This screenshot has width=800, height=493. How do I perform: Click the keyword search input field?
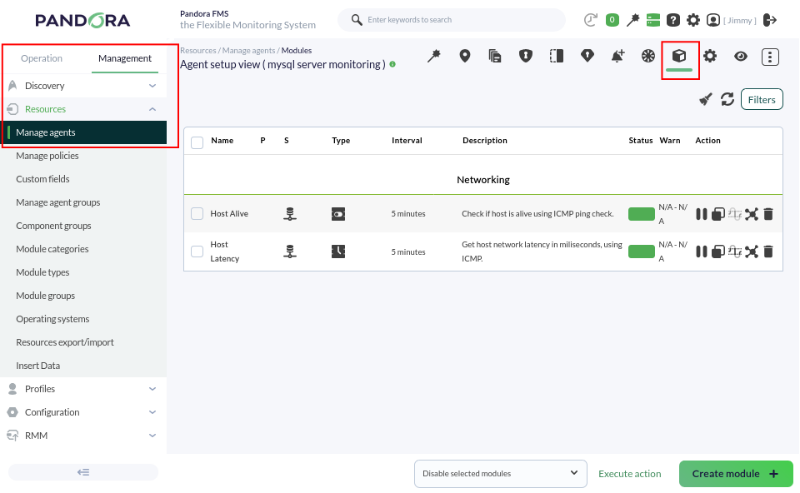click(x=452, y=20)
